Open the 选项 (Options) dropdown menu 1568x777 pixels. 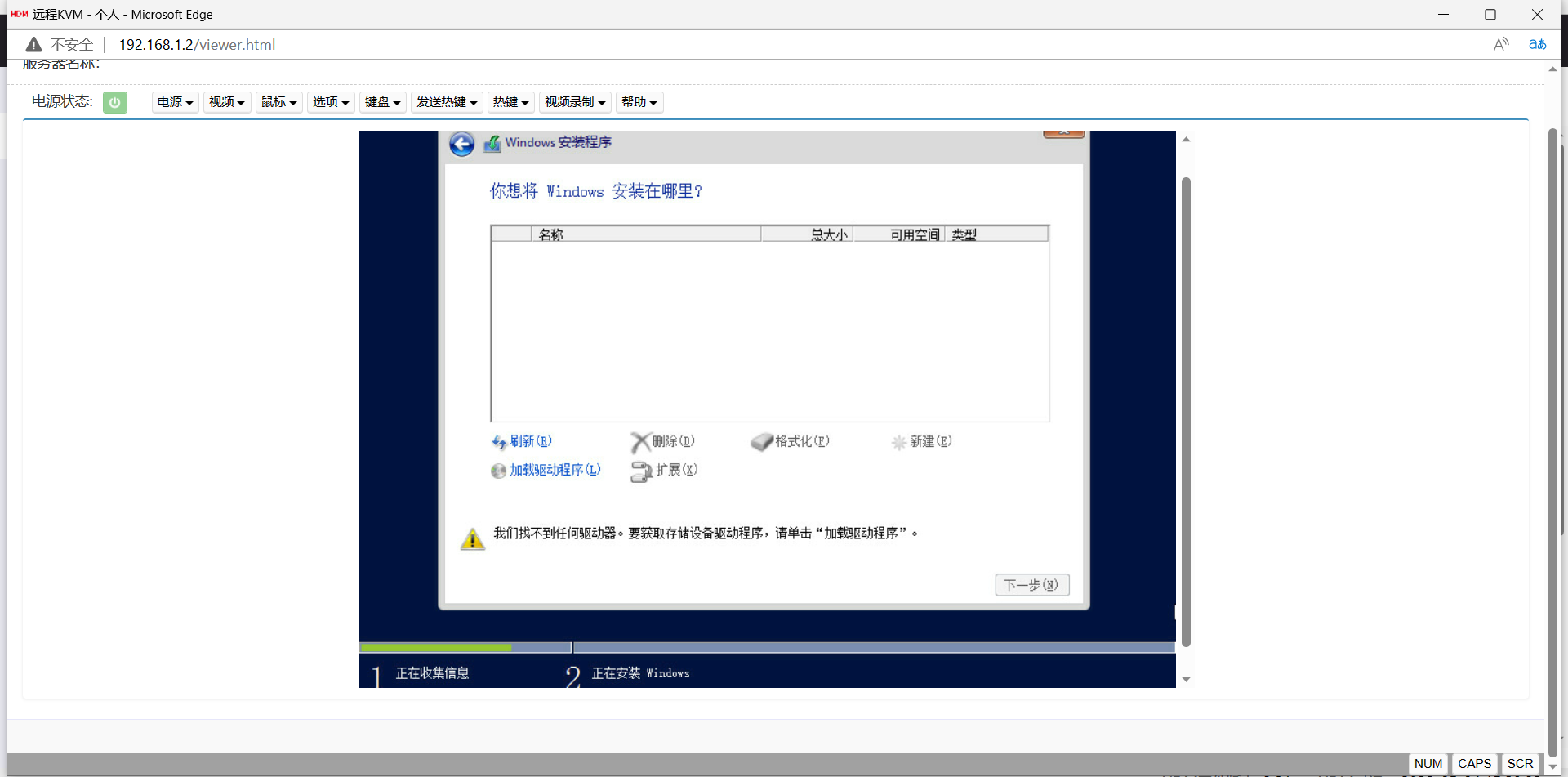331,102
